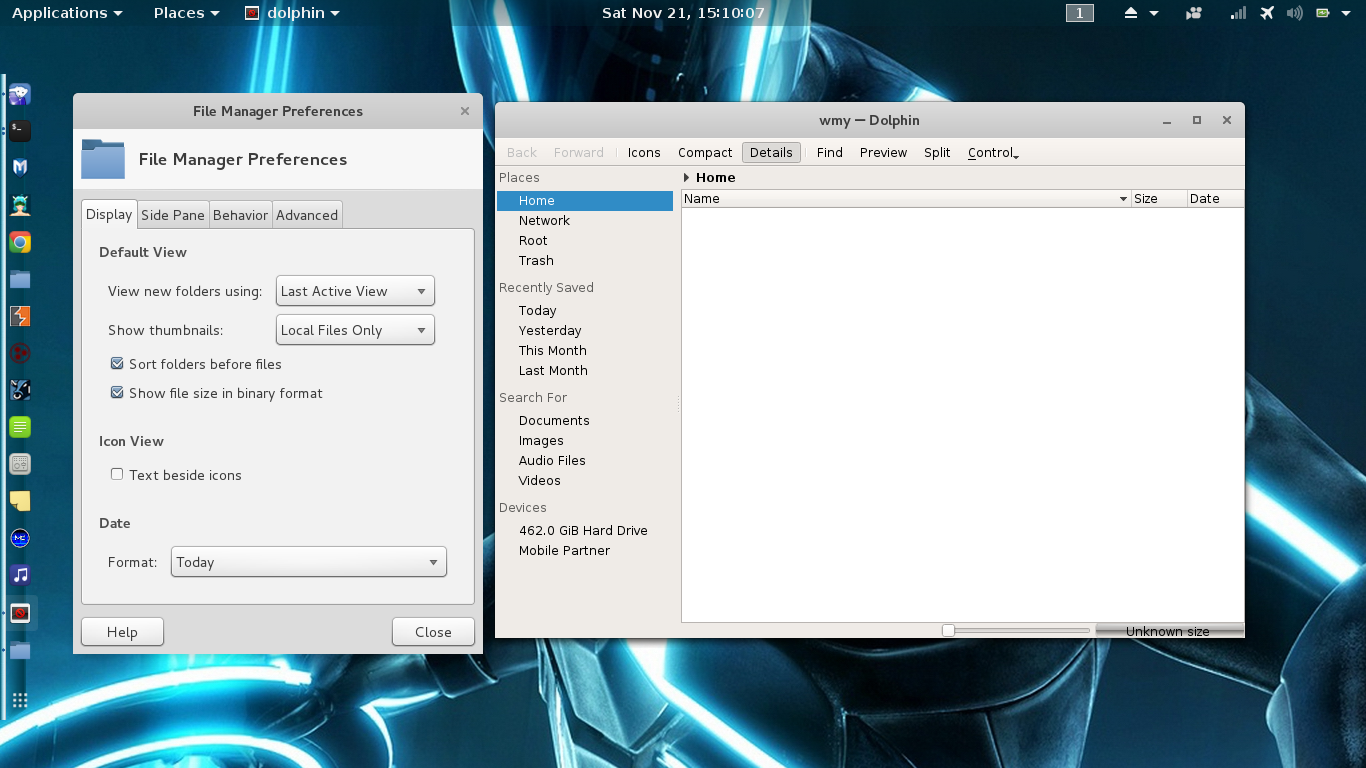
Task: Click the battery status icon
Action: [x=1323, y=13]
